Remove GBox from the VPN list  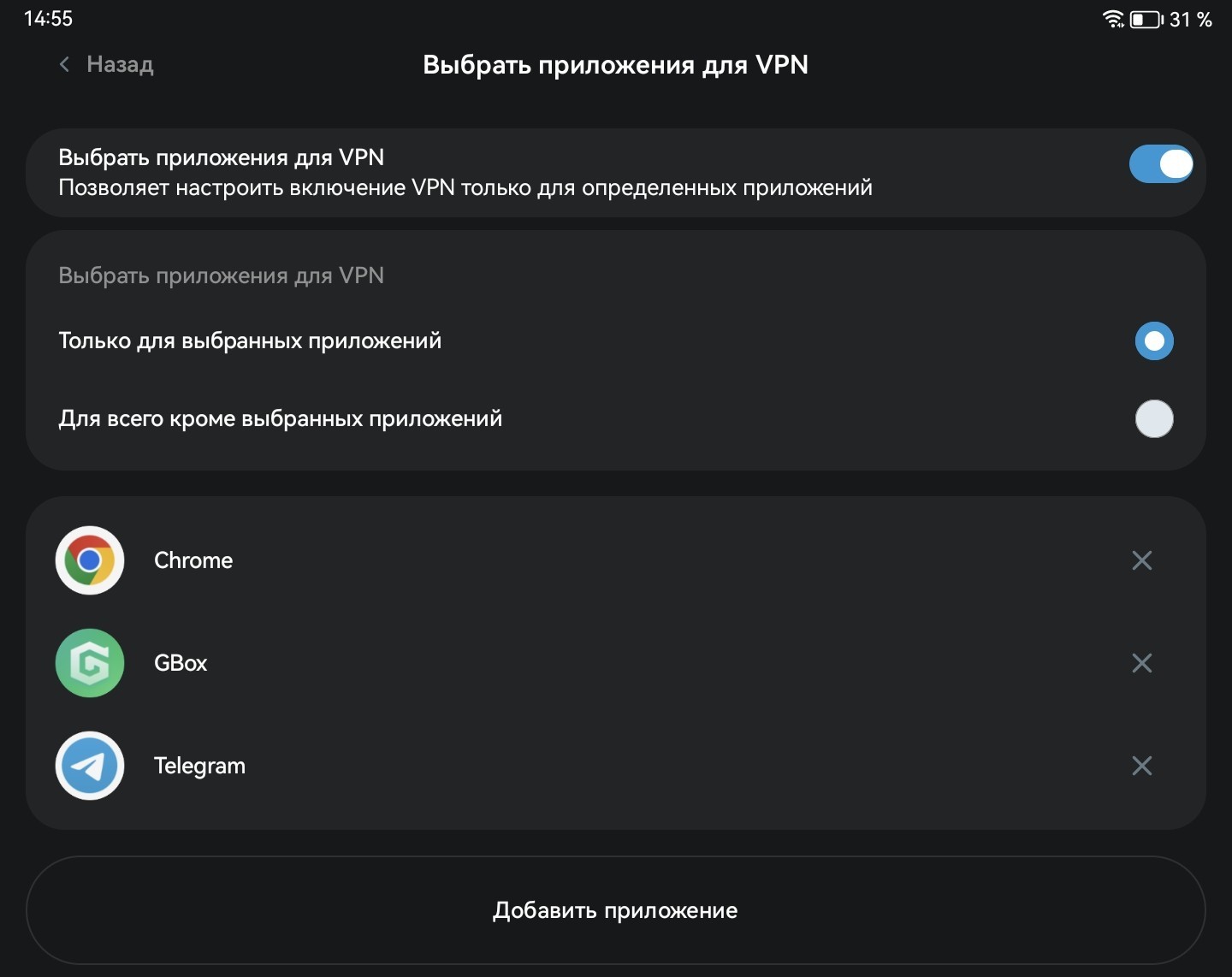[x=1142, y=663]
